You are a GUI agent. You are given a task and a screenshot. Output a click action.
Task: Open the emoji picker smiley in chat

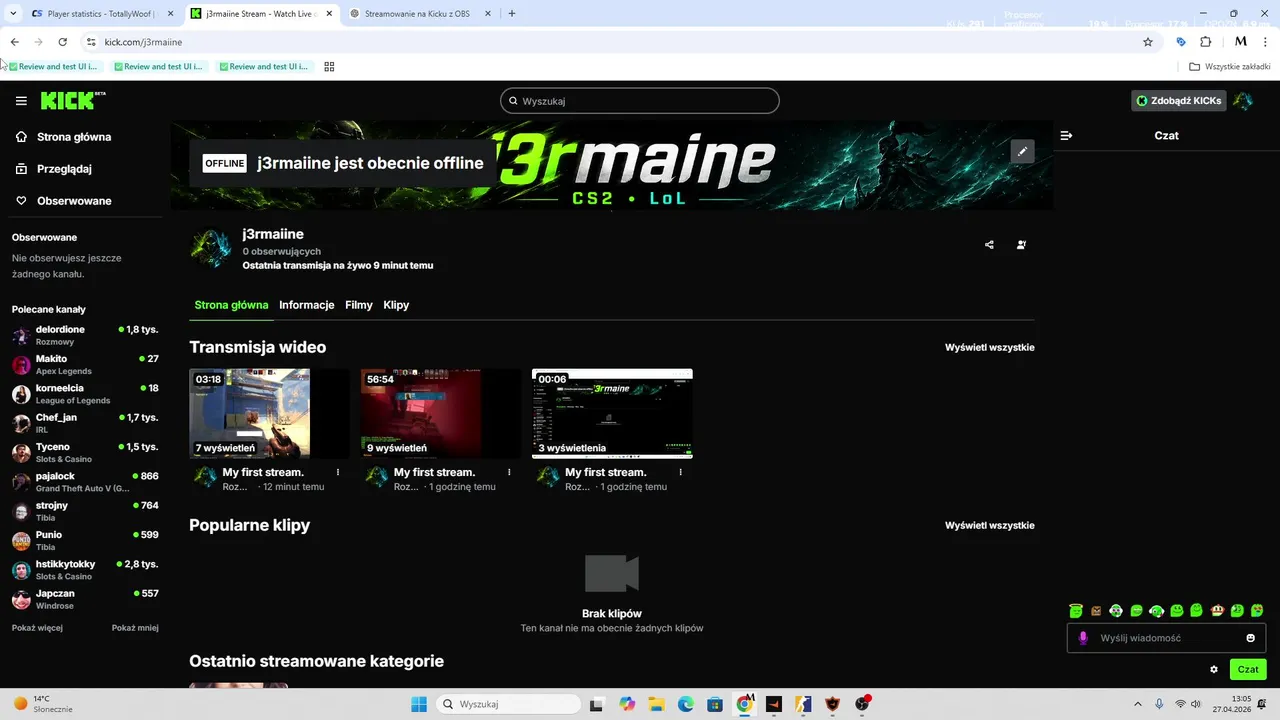coord(1250,638)
